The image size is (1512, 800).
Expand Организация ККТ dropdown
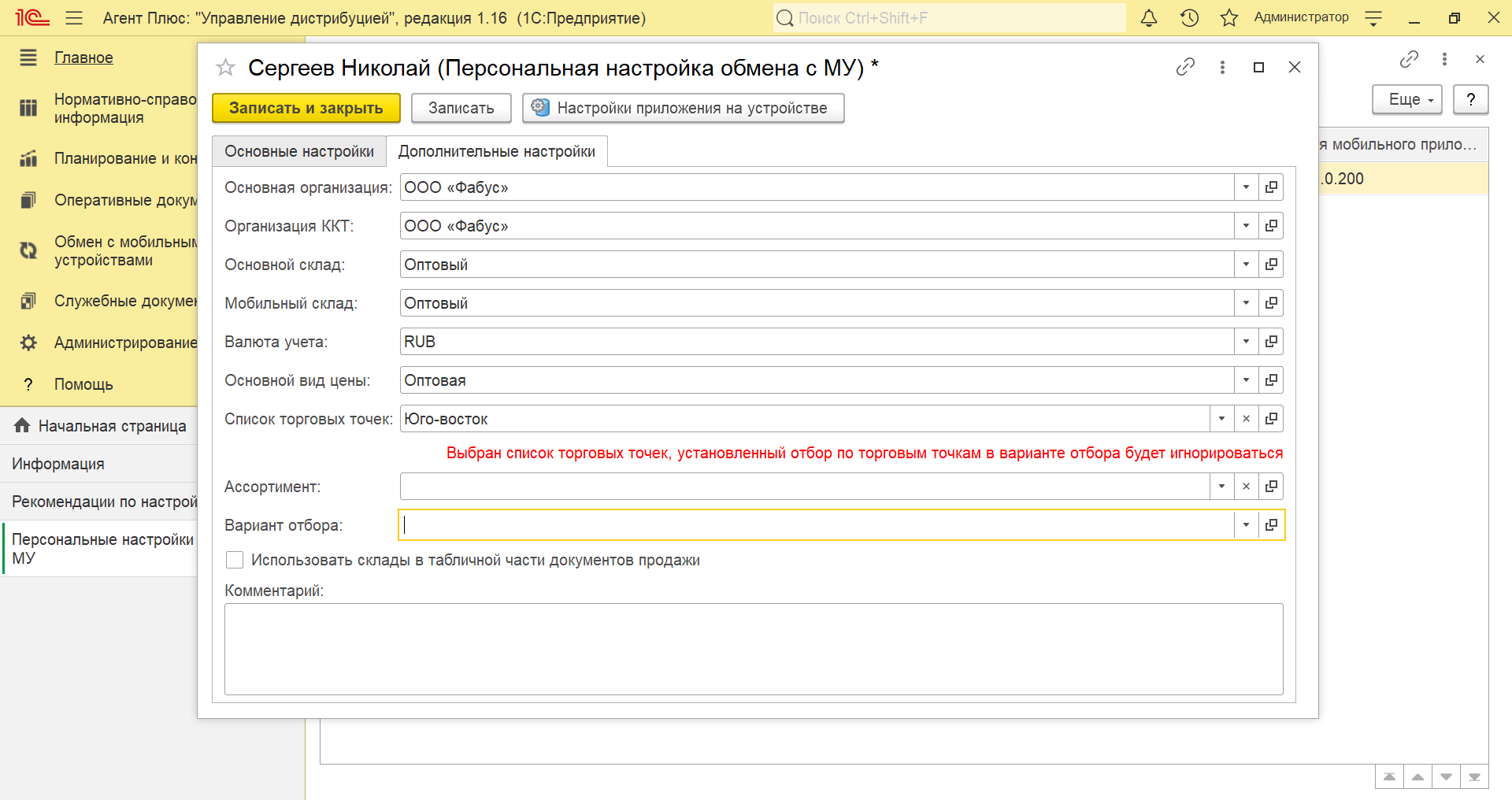click(1246, 226)
